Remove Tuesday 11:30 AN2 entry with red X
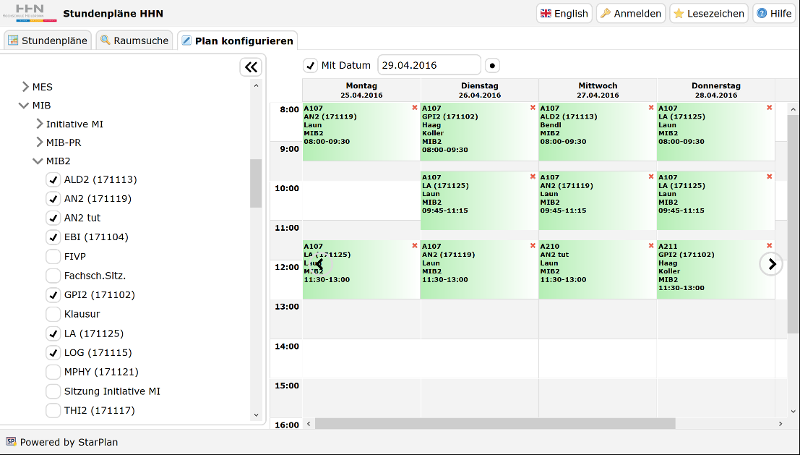Image resolution: width=800 pixels, height=455 pixels. click(x=533, y=245)
